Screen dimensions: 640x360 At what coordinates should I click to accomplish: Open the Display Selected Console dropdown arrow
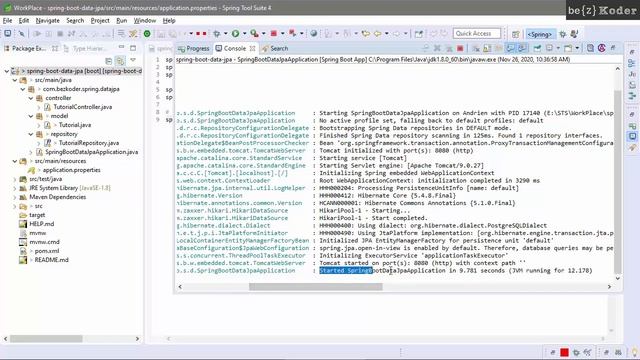point(558,48)
